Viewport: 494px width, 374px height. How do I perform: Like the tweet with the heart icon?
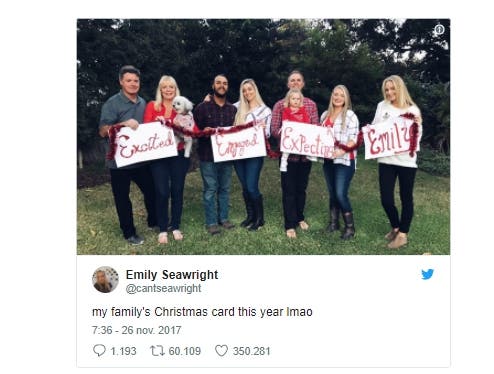221,351
